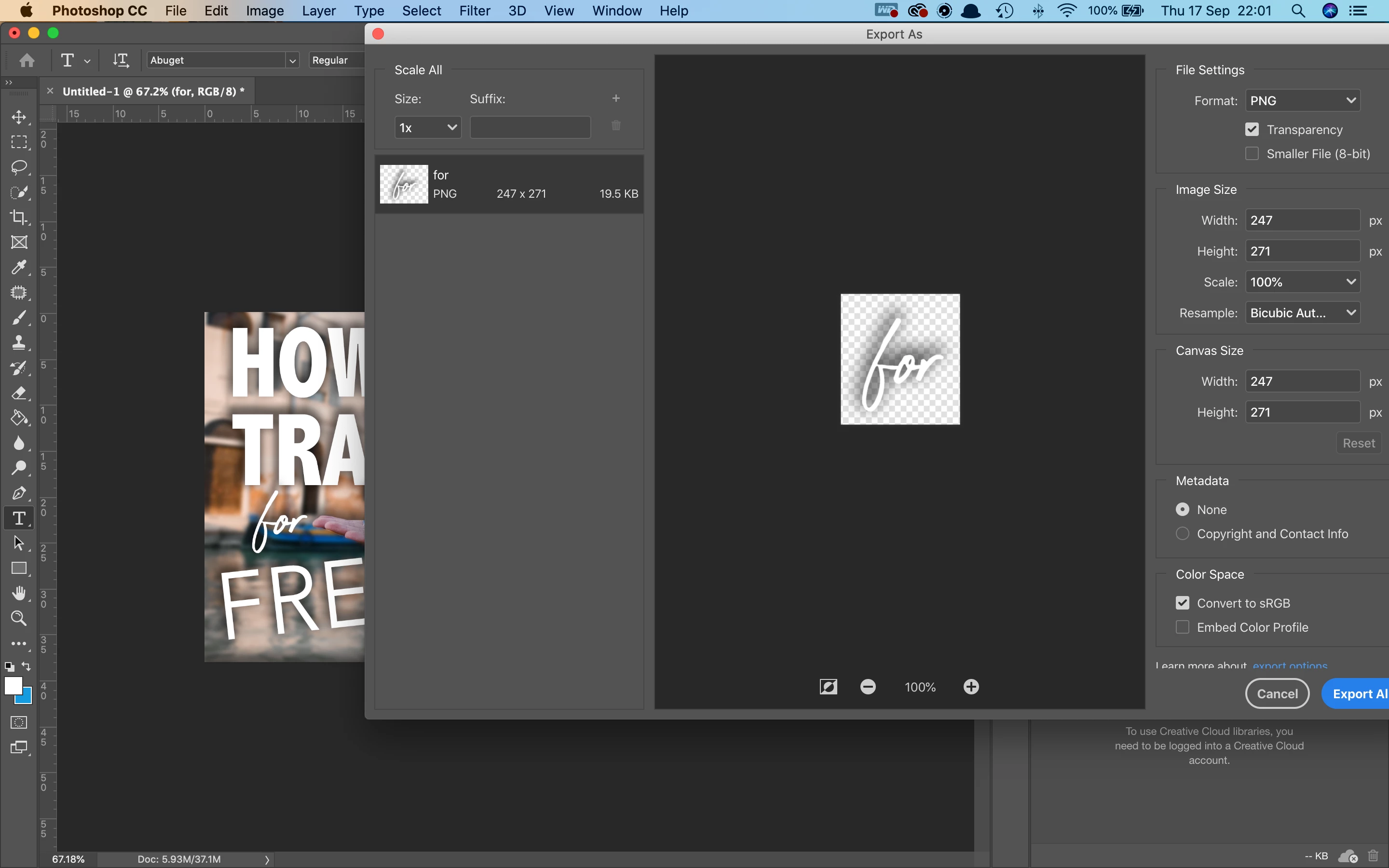1389x868 pixels.
Task: Select the Hand tool
Action: click(19, 593)
